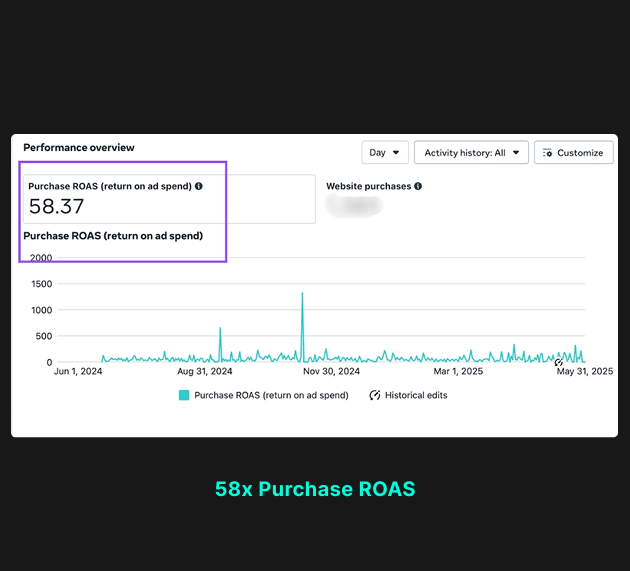Image resolution: width=630 pixels, height=571 pixels.
Task: Click the tallest spike in the ROAS chart
Action: pos(302,297)
